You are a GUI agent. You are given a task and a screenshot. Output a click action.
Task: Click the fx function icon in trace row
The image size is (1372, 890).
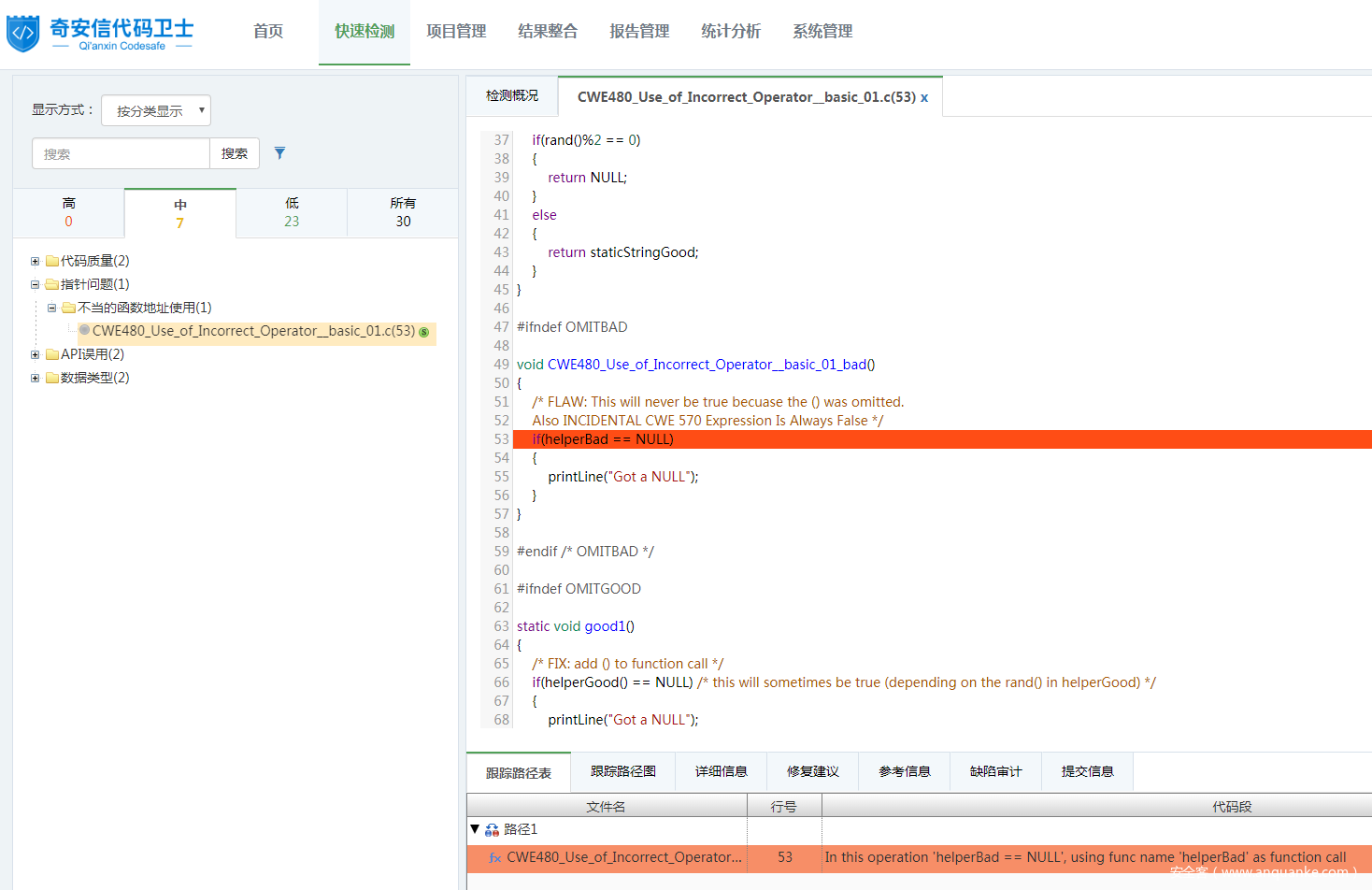[495, 857]
